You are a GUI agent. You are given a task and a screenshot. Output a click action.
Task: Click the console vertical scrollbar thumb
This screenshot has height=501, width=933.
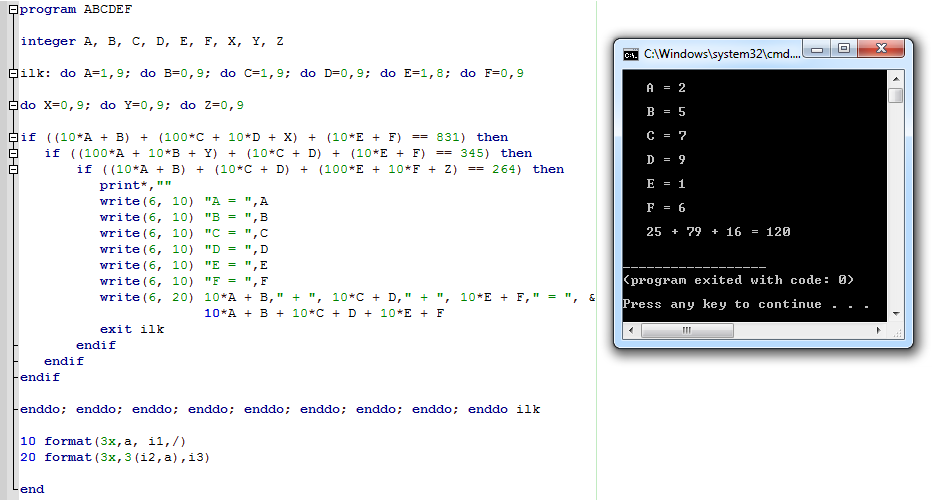point(896,95)
